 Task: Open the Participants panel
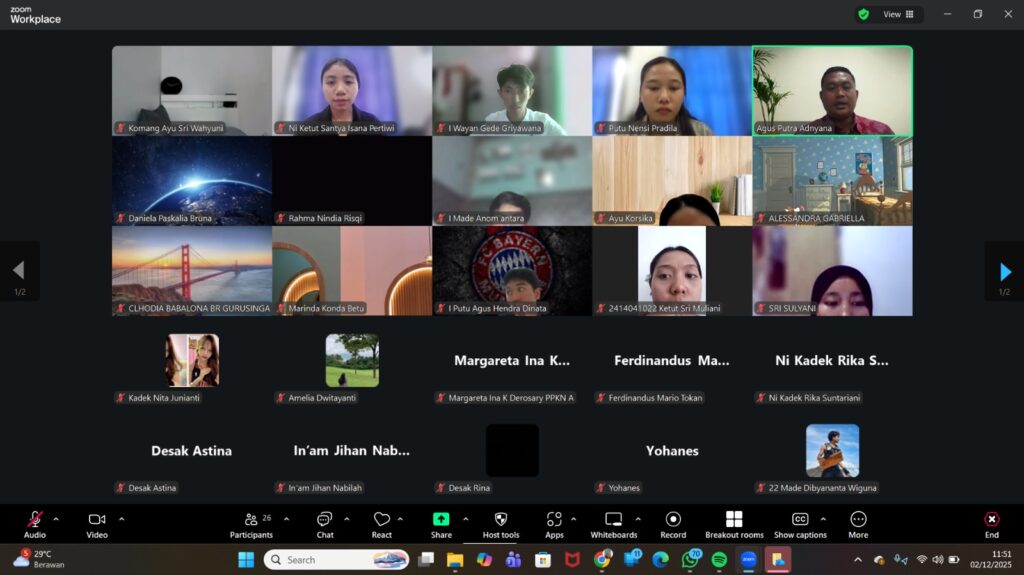[251, 524]
